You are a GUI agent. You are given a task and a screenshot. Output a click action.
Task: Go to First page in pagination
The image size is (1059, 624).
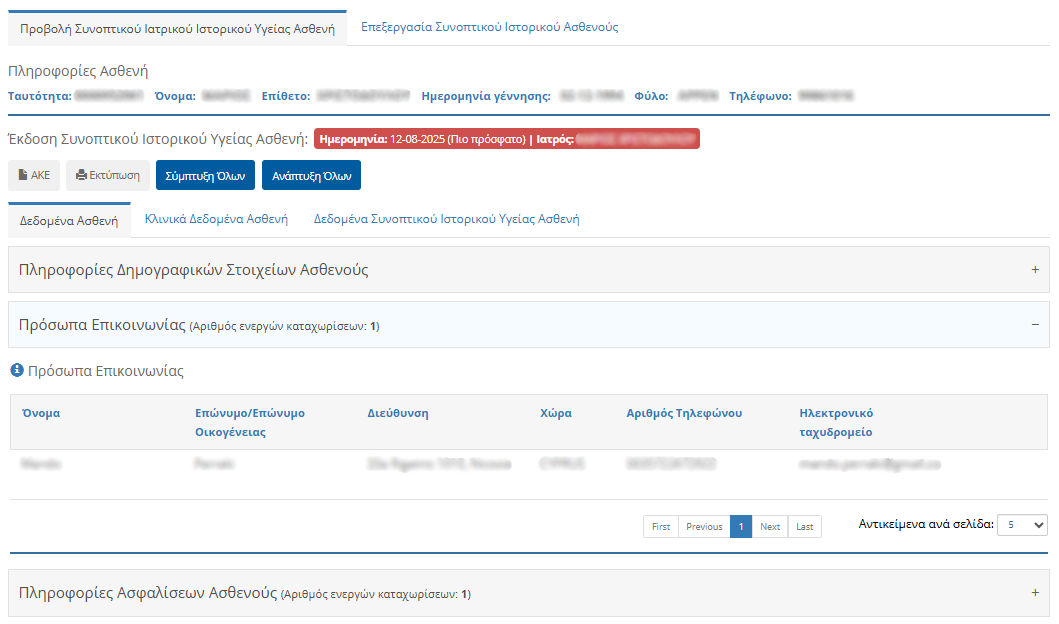[x=661, y=527]
